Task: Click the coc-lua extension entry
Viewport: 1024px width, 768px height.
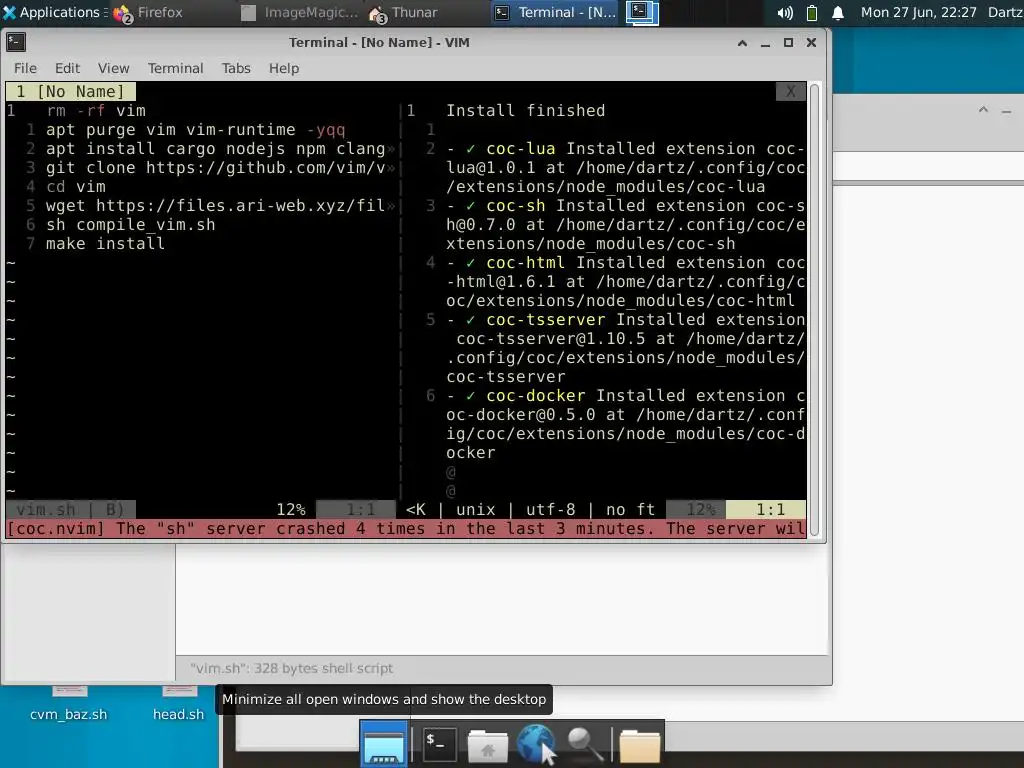Action: pos(626,168)
